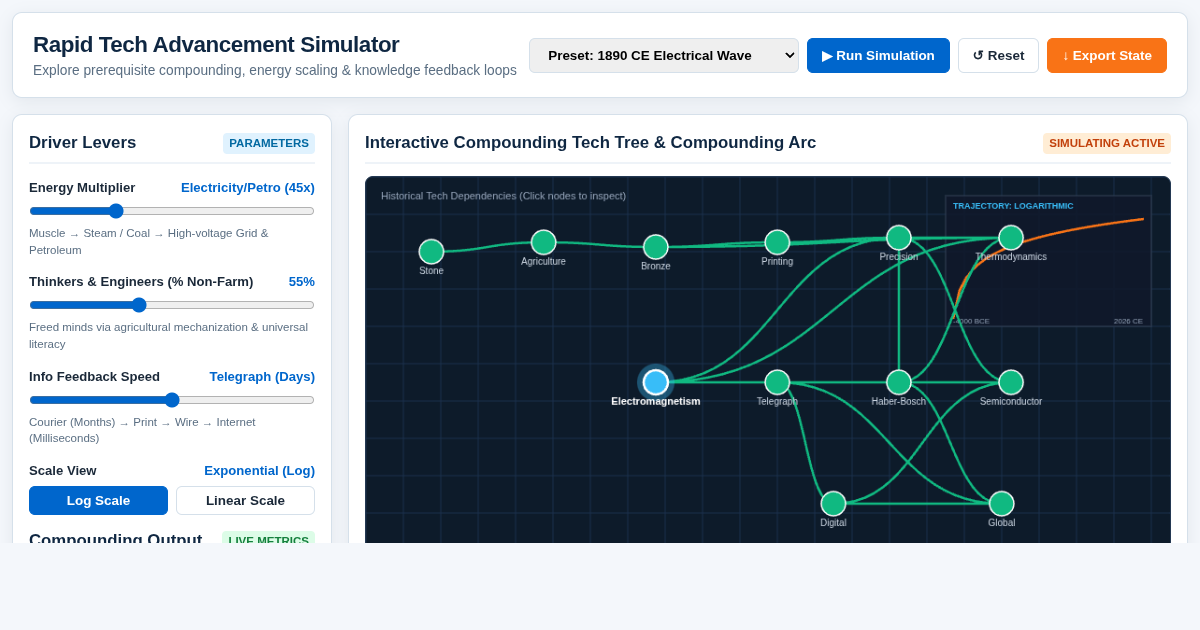Inspect the Telegraph tech node
This screenshot has width=1200, height=630.
[777, 382]
